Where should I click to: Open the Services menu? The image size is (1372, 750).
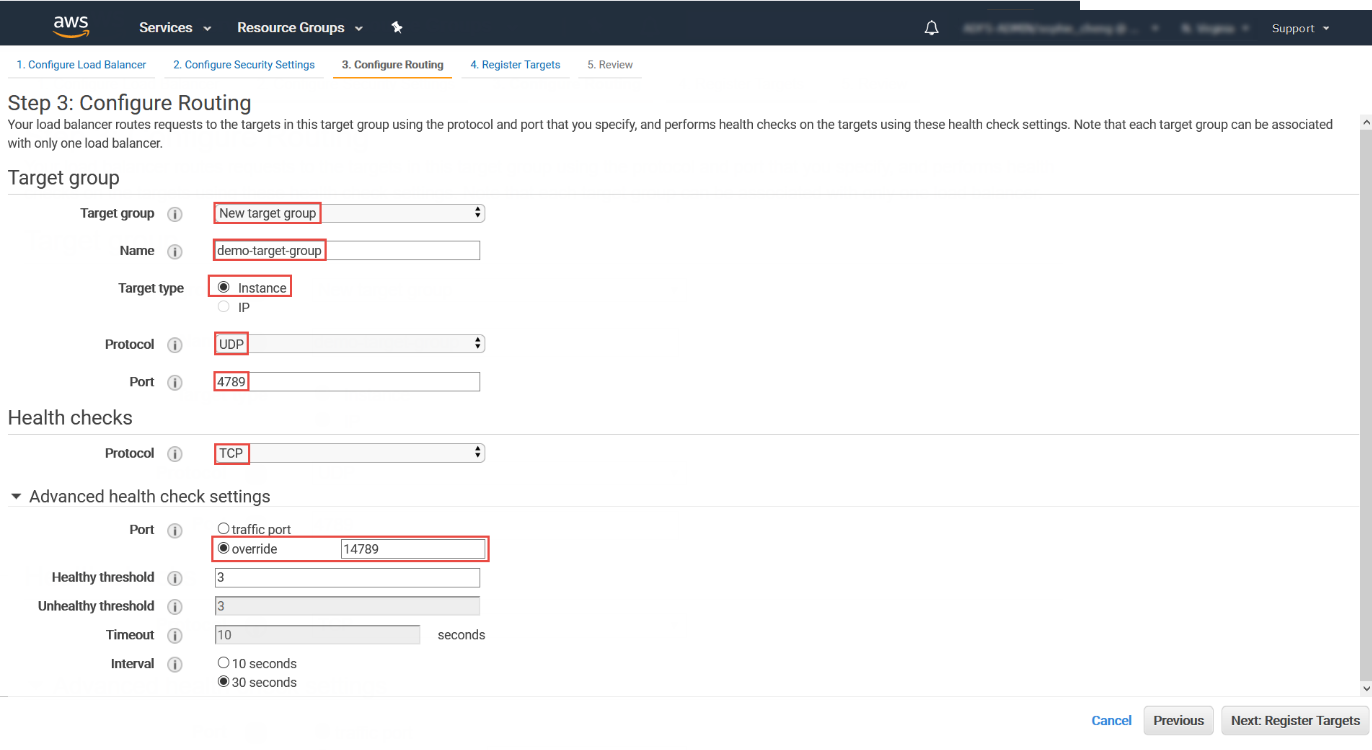pos(175,28)
